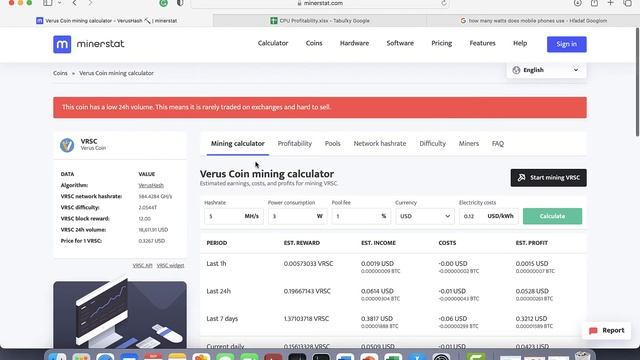Click the shield privacy report icon
640x360 pixels.
[180, 3]
